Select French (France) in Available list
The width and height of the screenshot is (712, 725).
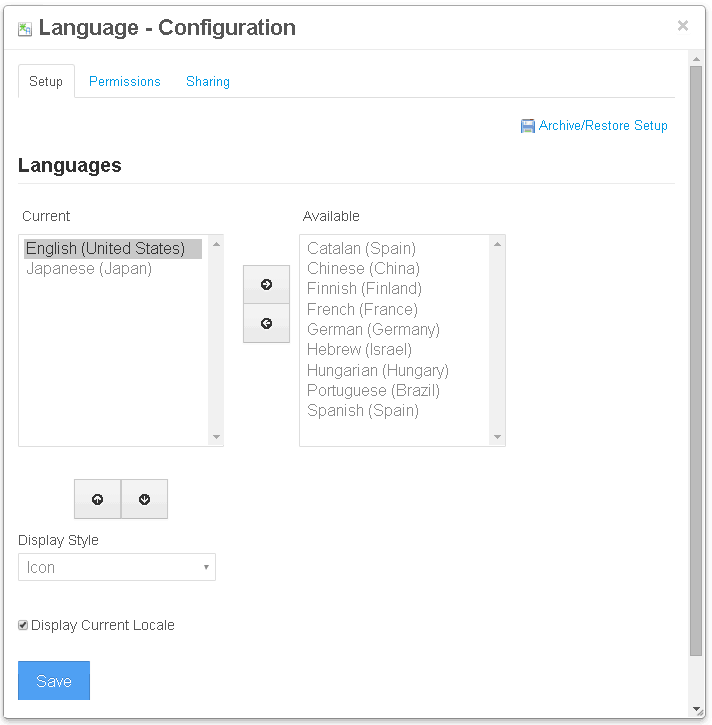click(362, 309)
